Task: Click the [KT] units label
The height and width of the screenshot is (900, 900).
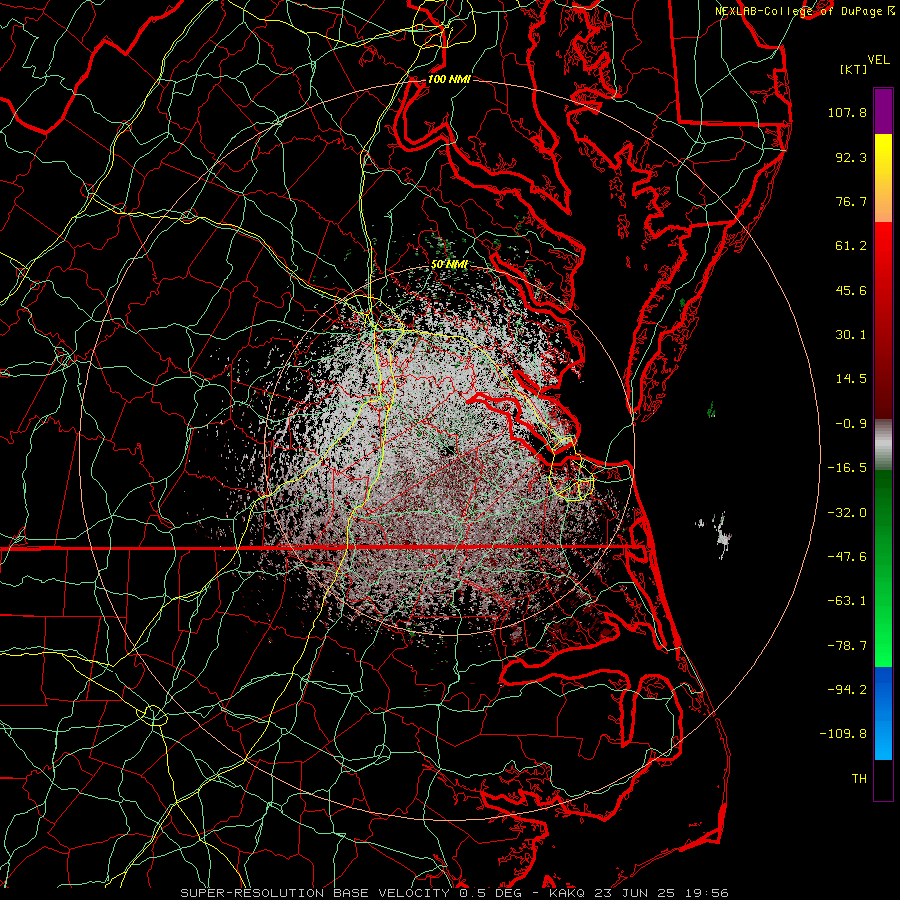Action: pyautogui.click(x=853, y=69)
